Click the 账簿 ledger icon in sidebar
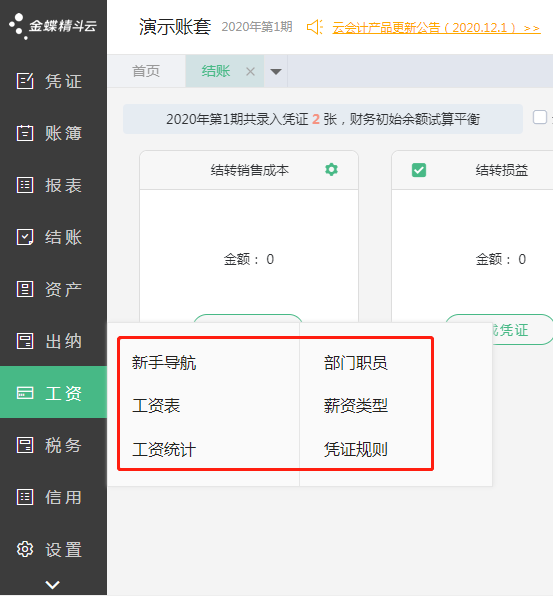This screenshot has width=553, height=596. click(25, 133)
